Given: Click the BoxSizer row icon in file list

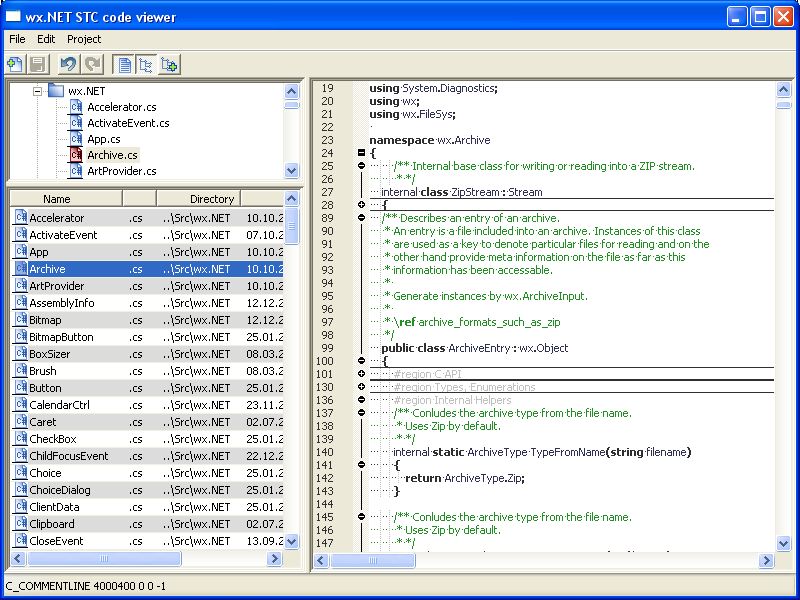Looking at the screenshot, I should 21,354.
